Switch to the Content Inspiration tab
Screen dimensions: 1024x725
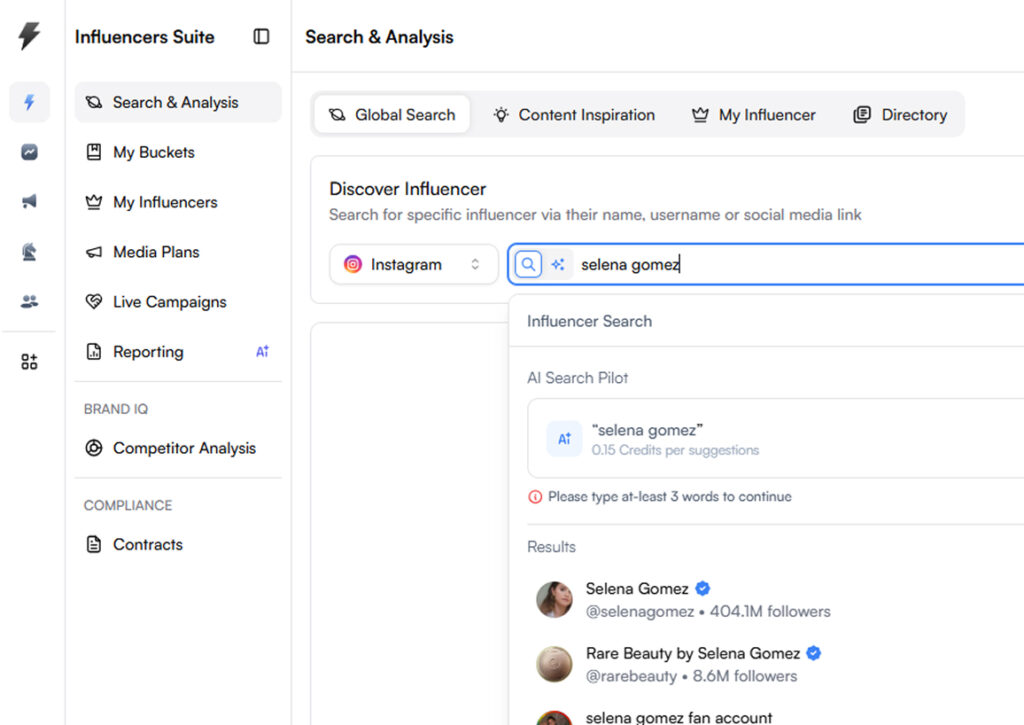coord(574,115)
